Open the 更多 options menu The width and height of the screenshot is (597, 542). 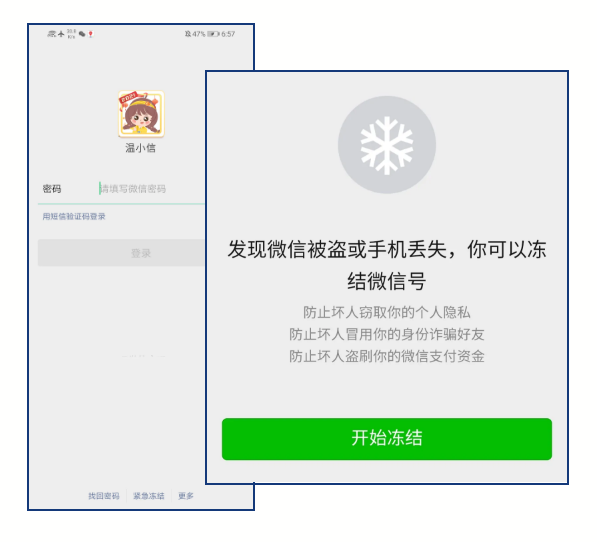[186, 496]
